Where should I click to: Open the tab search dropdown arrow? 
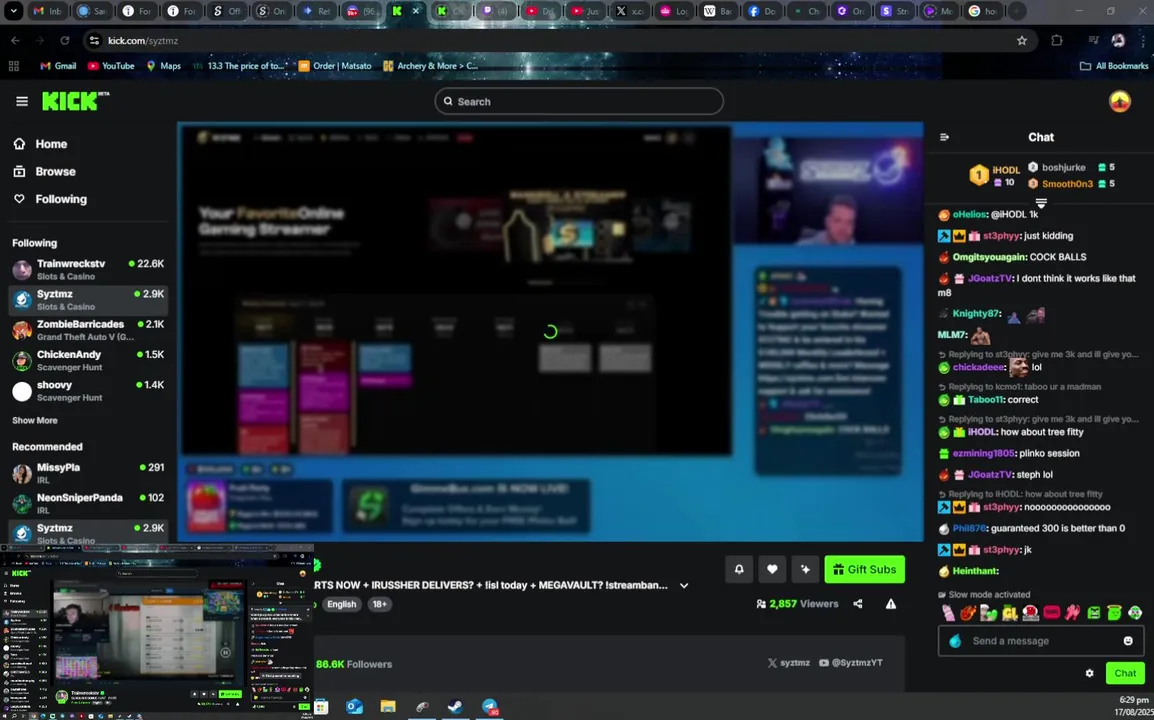click(x=13, y=11)
